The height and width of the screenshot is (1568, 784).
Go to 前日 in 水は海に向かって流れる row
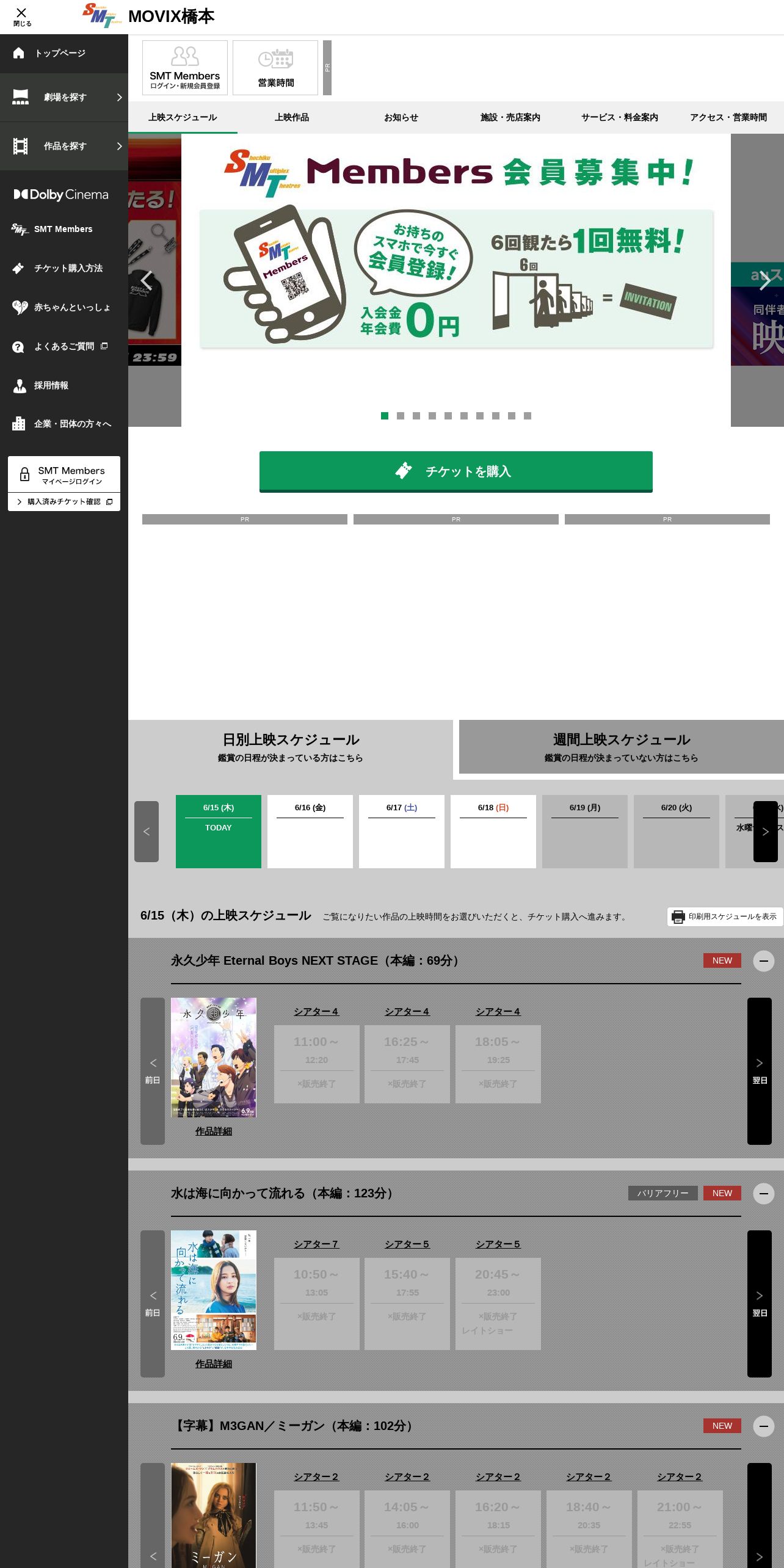click(x=153, y=1304)
